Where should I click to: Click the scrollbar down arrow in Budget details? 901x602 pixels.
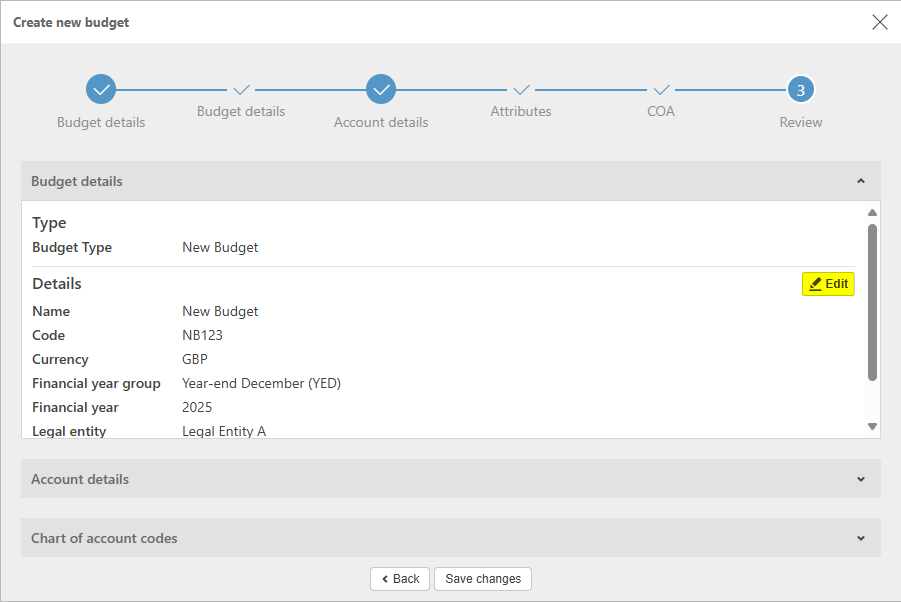tap(872, 426)
